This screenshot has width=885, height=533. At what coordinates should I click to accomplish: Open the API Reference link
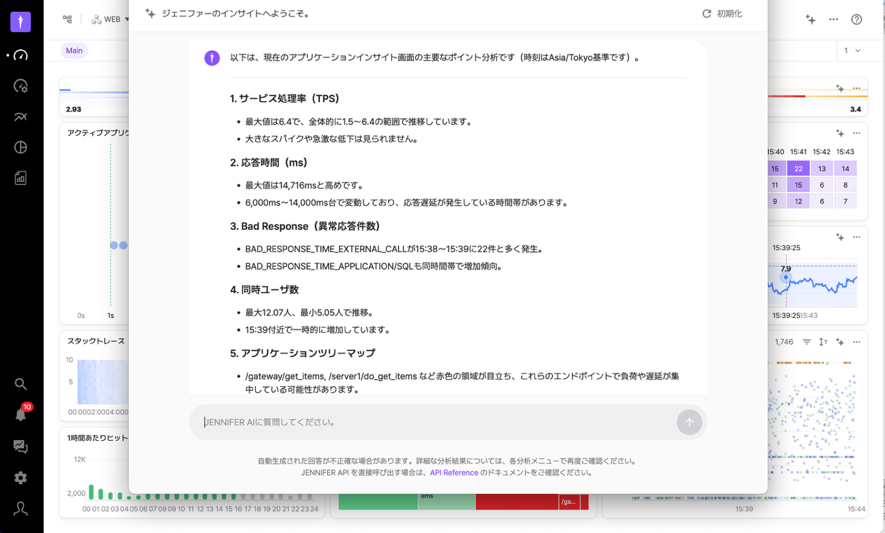453,473
